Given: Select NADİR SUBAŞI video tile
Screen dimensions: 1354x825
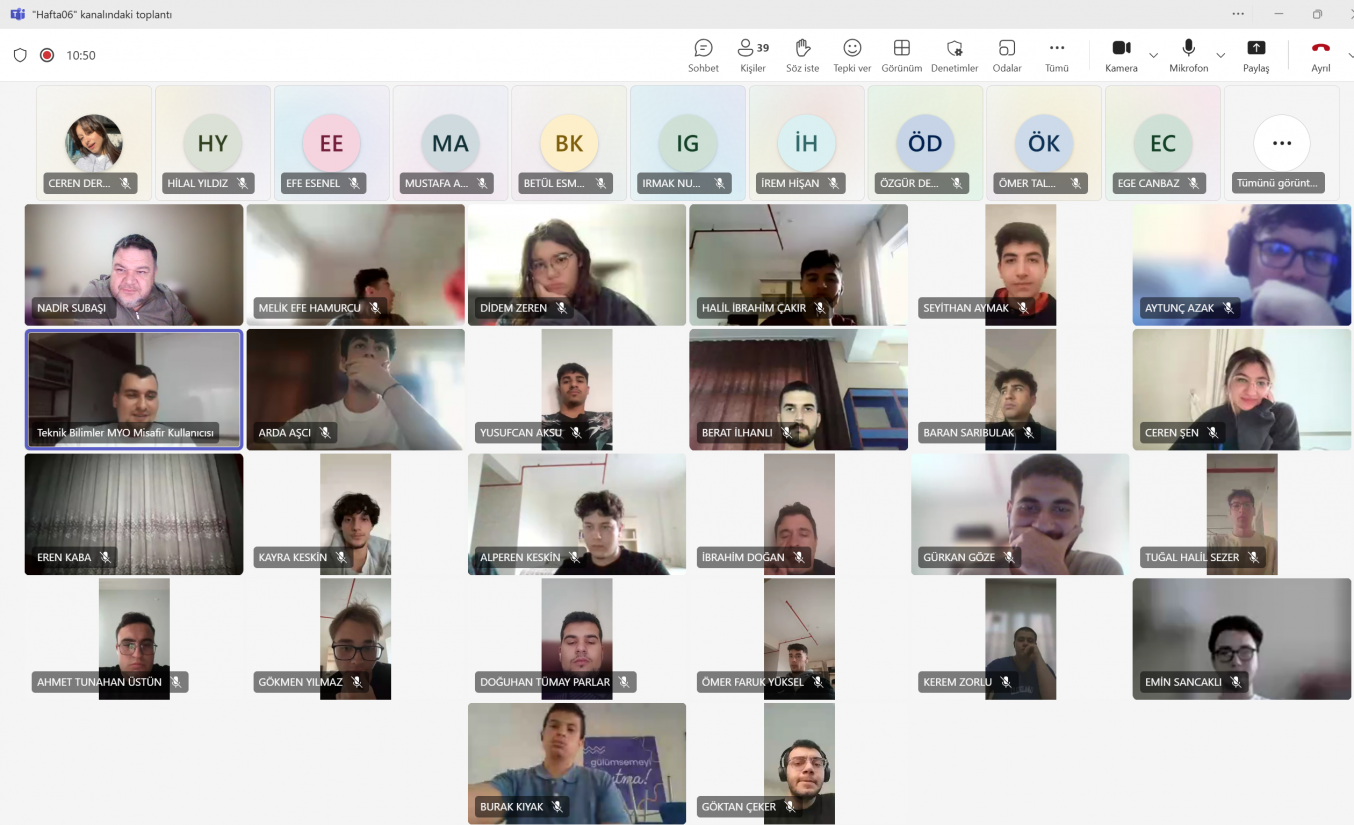Looking at the screenshot, I should point(134,265).
